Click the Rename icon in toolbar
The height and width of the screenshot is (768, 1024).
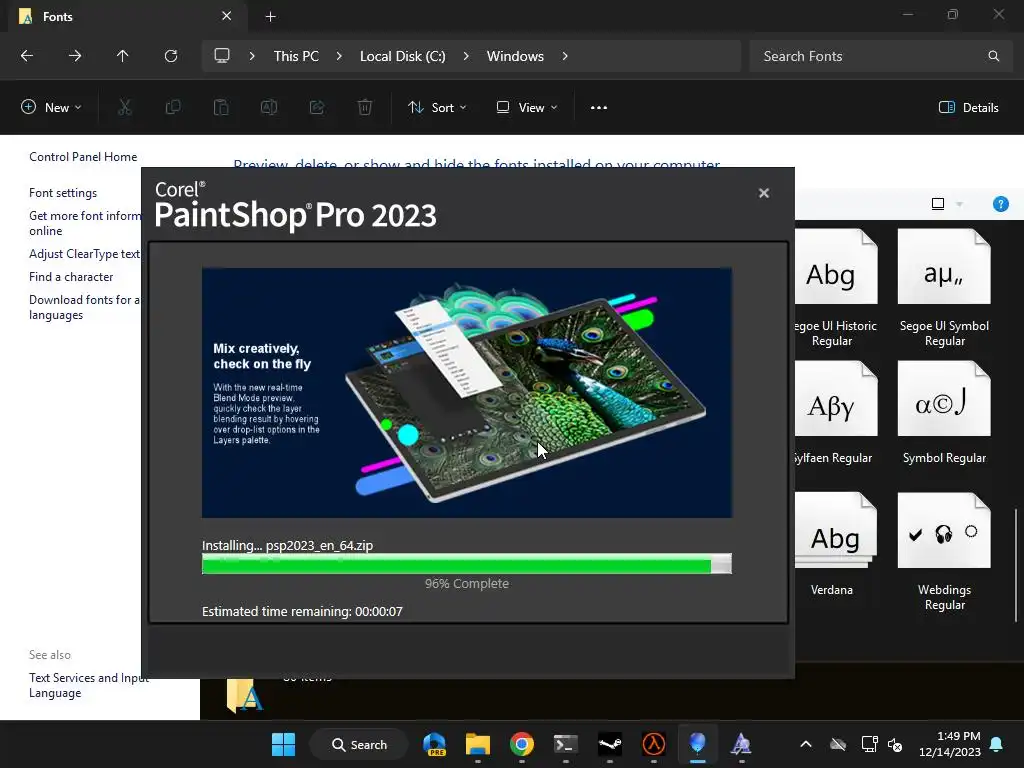[x=269, y=108]
